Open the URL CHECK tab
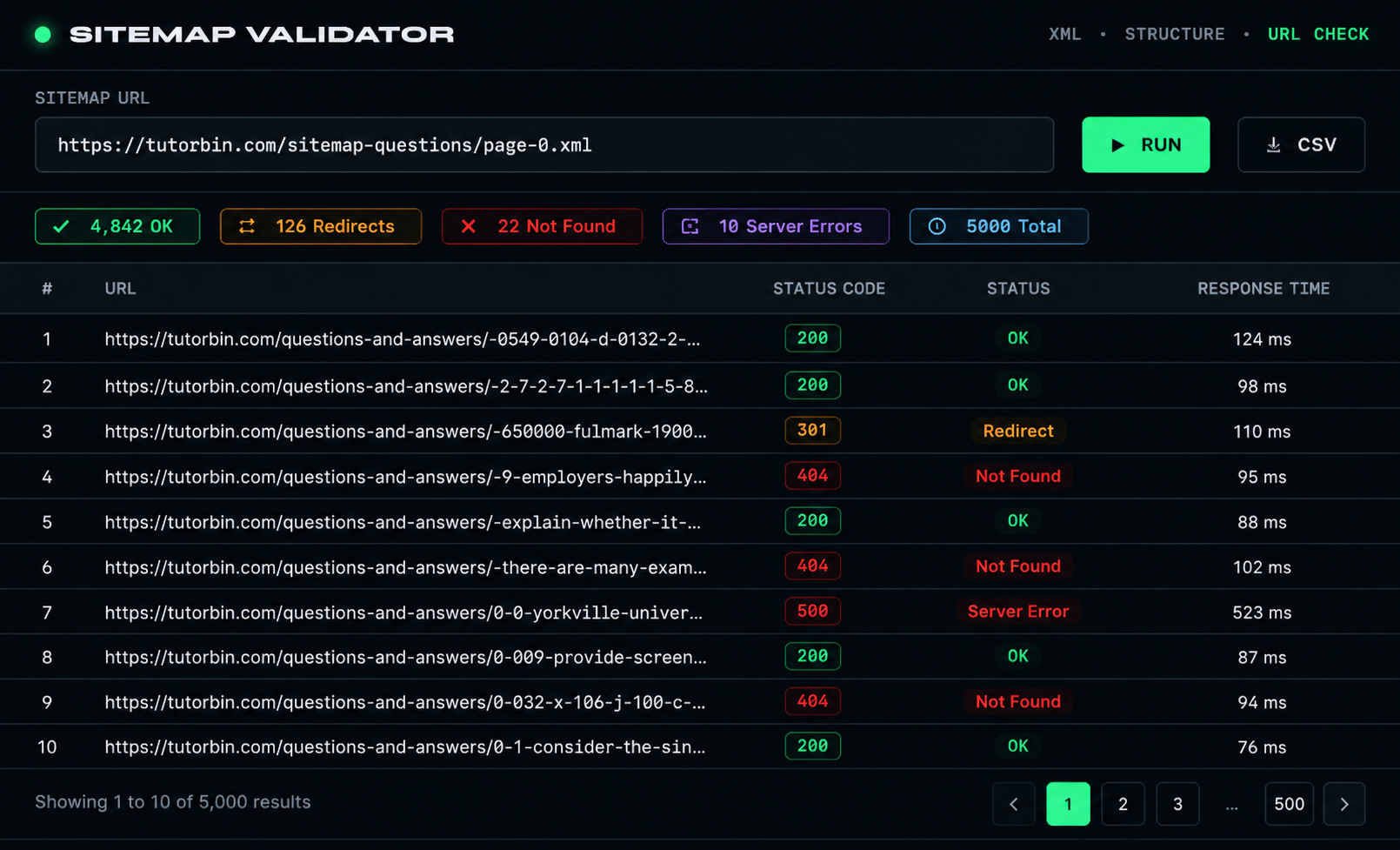 pyautogui.click(x=1318, y=34)
